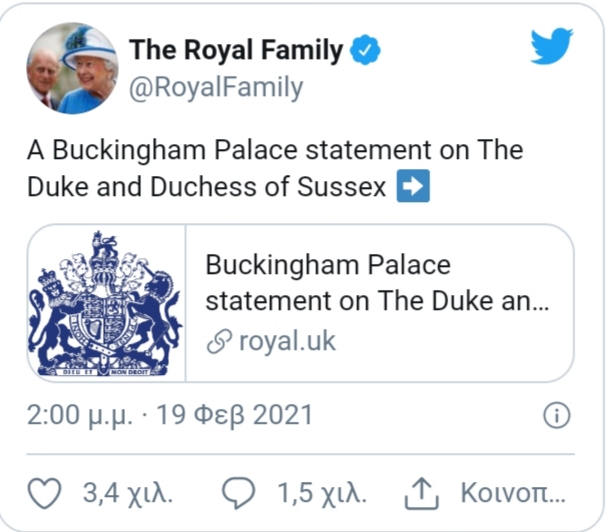The image size is (606, 532).
Task: Open The Royal Family profile picture
Action: 72,67
